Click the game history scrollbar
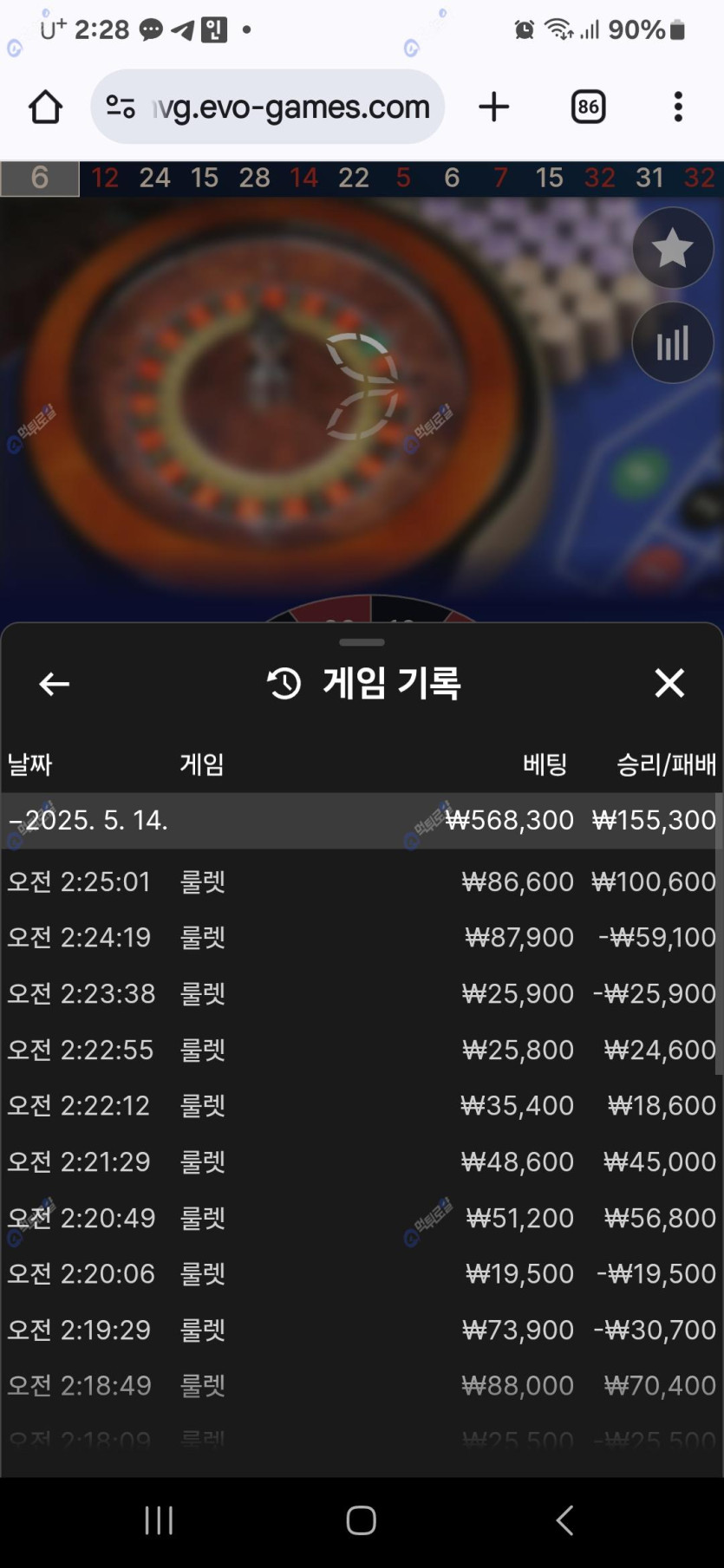 coord(719,934)
